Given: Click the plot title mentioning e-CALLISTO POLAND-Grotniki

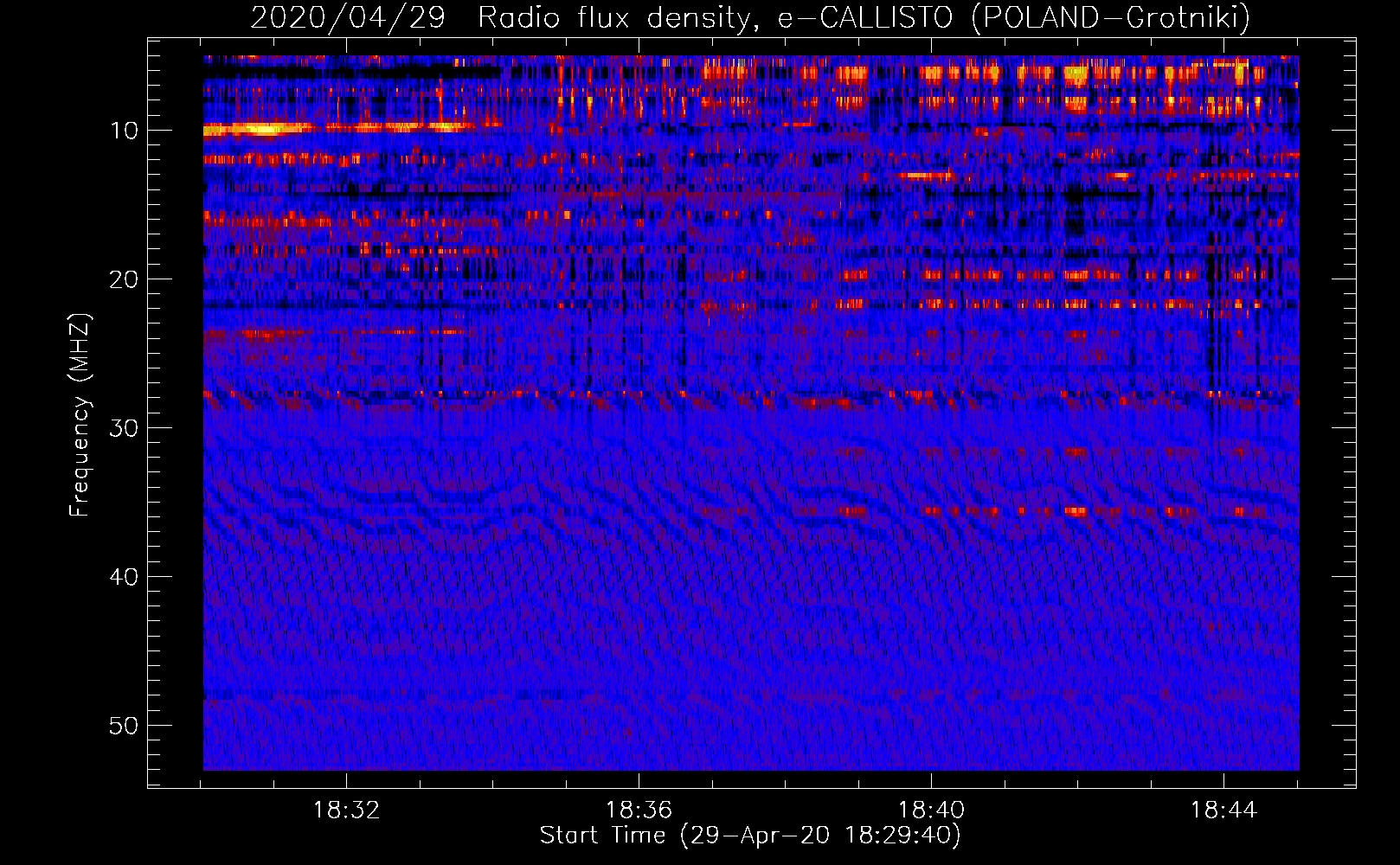Looking at the screenshot, I should click(x=750, y=17).
